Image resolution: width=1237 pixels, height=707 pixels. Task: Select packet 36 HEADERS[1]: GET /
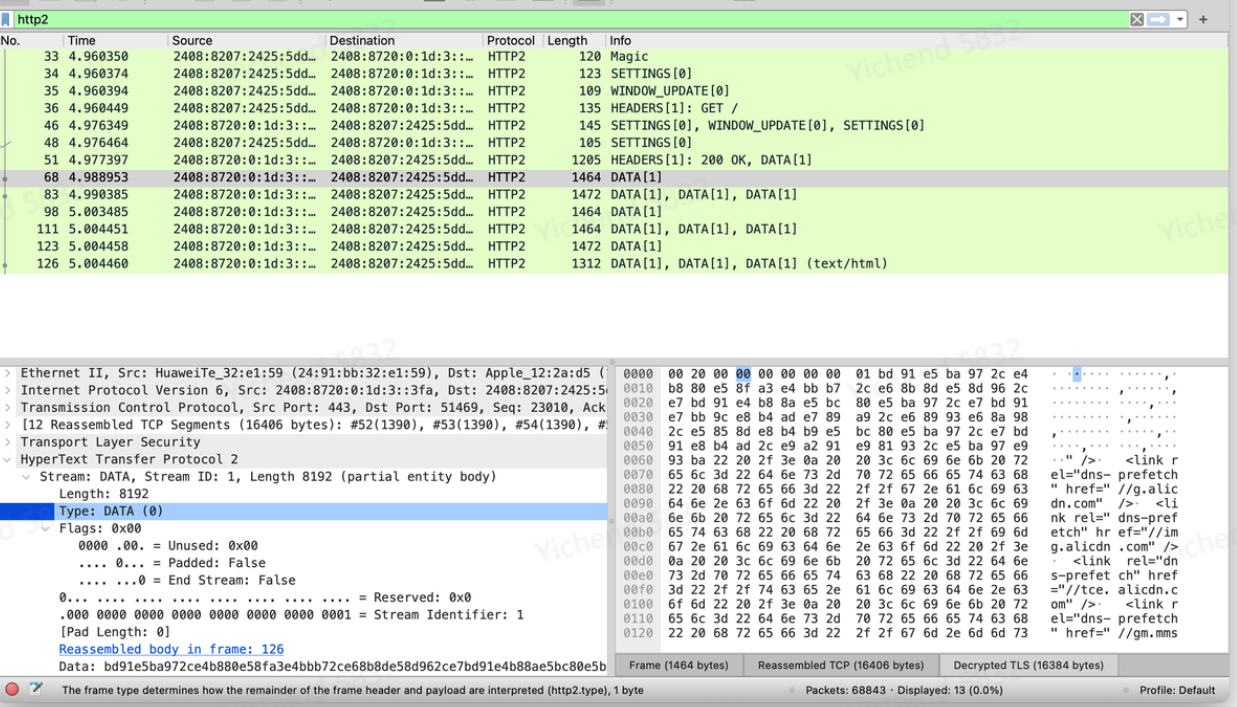pos(614,108)
